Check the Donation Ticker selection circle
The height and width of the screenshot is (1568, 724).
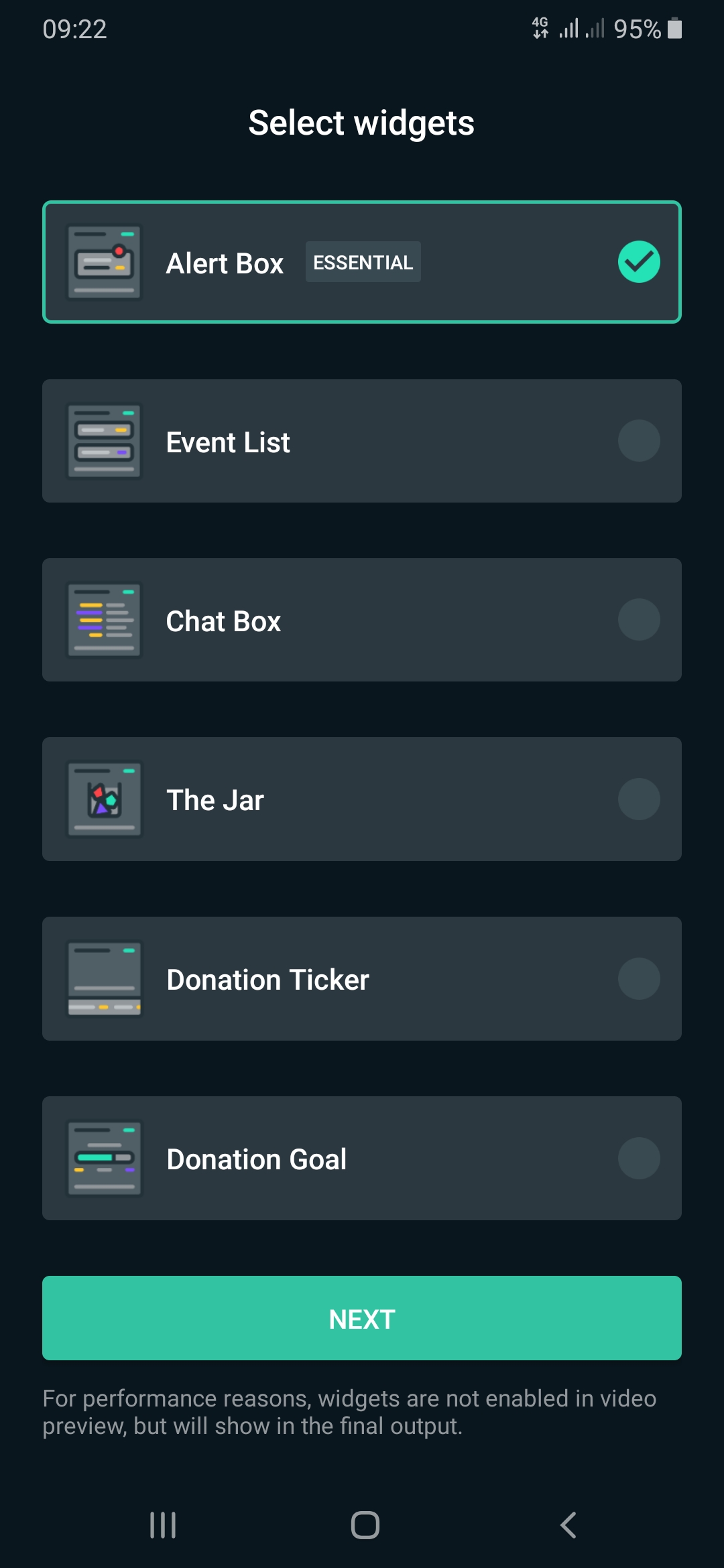tap(639, 979)
